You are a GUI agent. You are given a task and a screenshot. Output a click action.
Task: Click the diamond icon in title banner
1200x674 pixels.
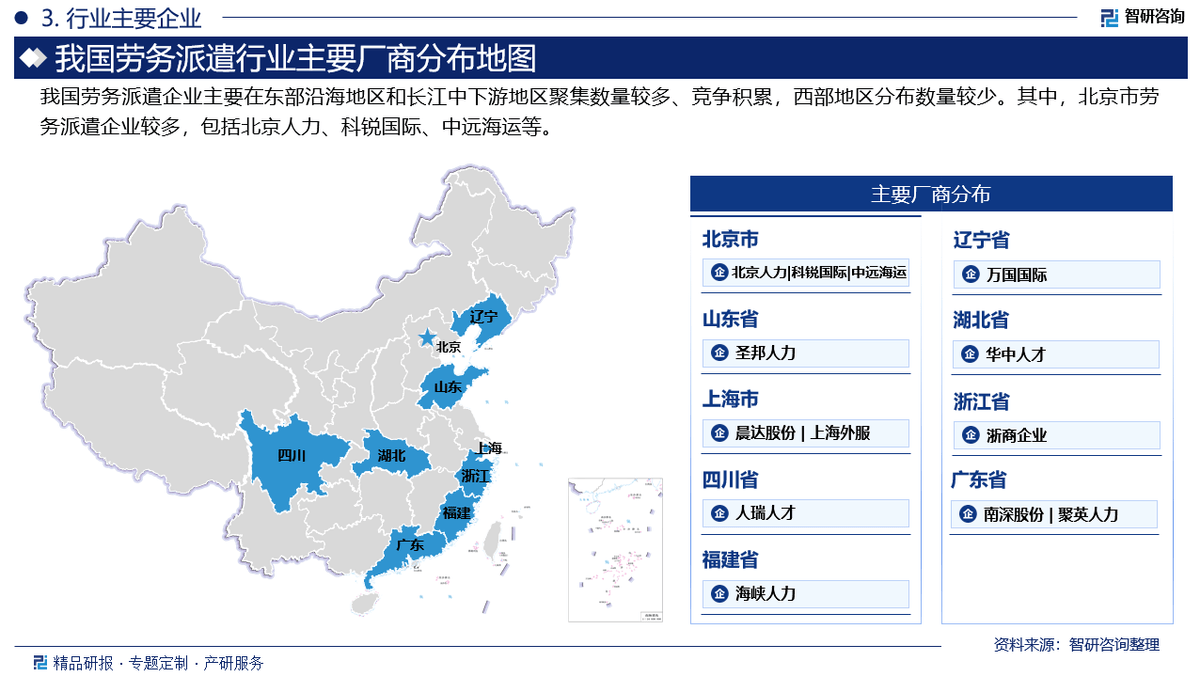(x=33, y=58)
